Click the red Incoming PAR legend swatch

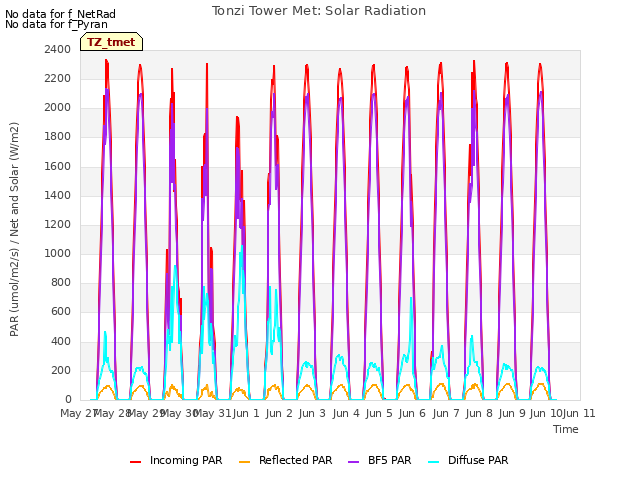pos(136,461)
